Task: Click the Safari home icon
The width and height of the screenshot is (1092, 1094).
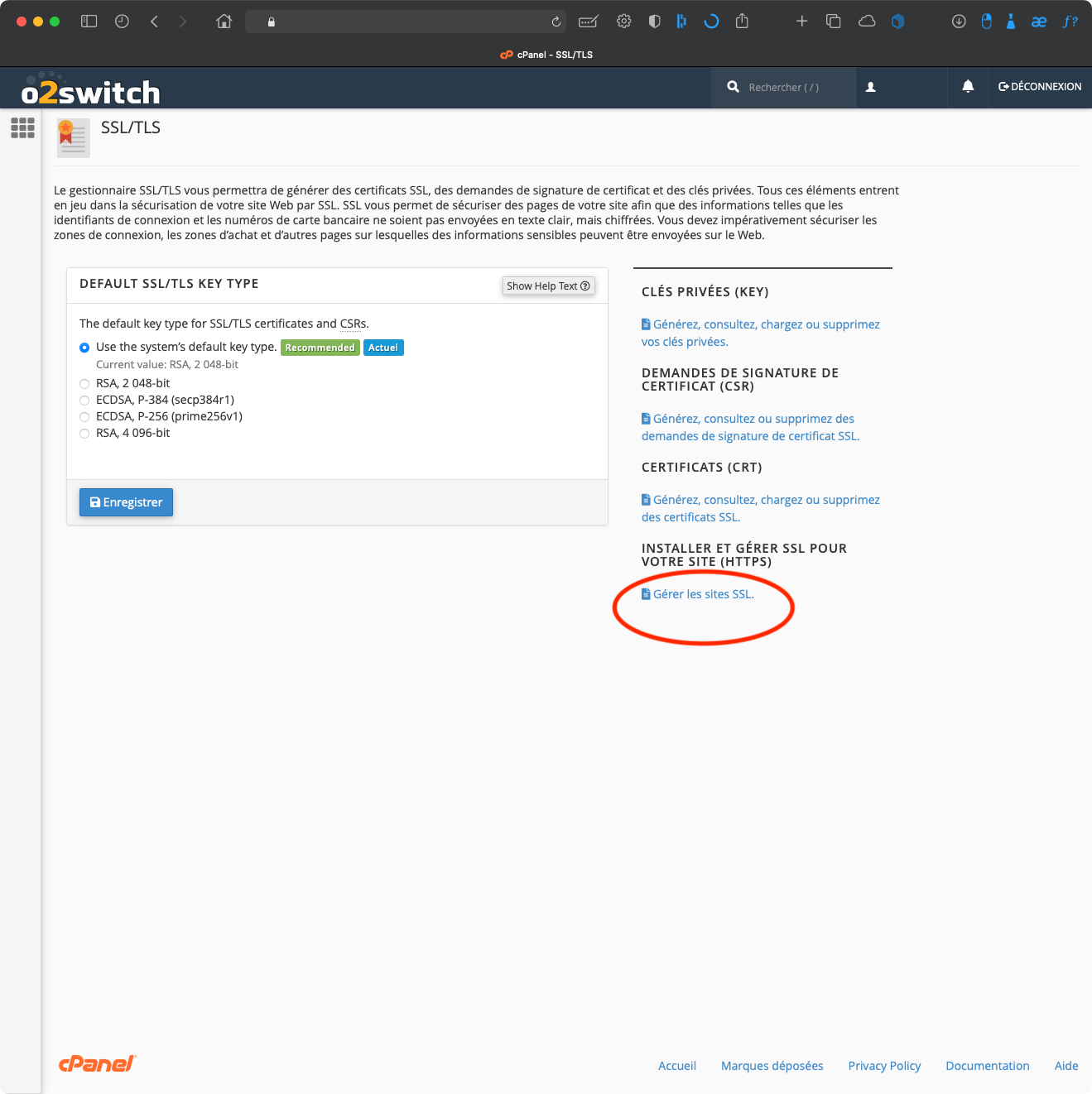Action: tap(224, 22)
